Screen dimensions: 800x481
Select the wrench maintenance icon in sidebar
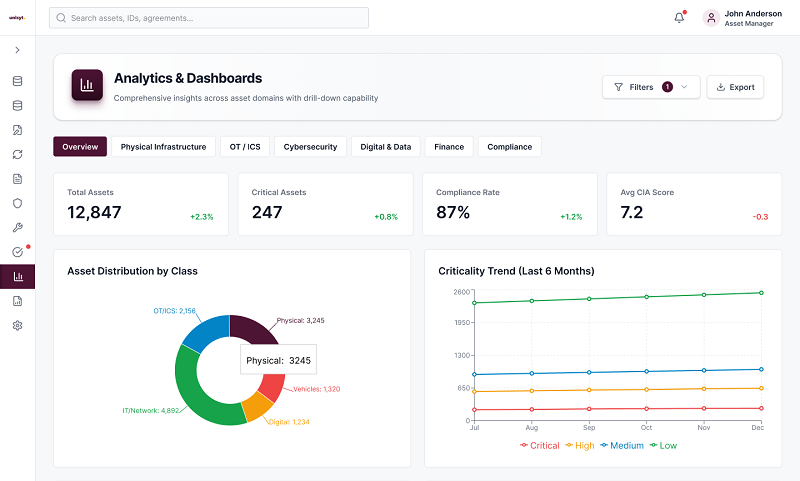(17, 228)
